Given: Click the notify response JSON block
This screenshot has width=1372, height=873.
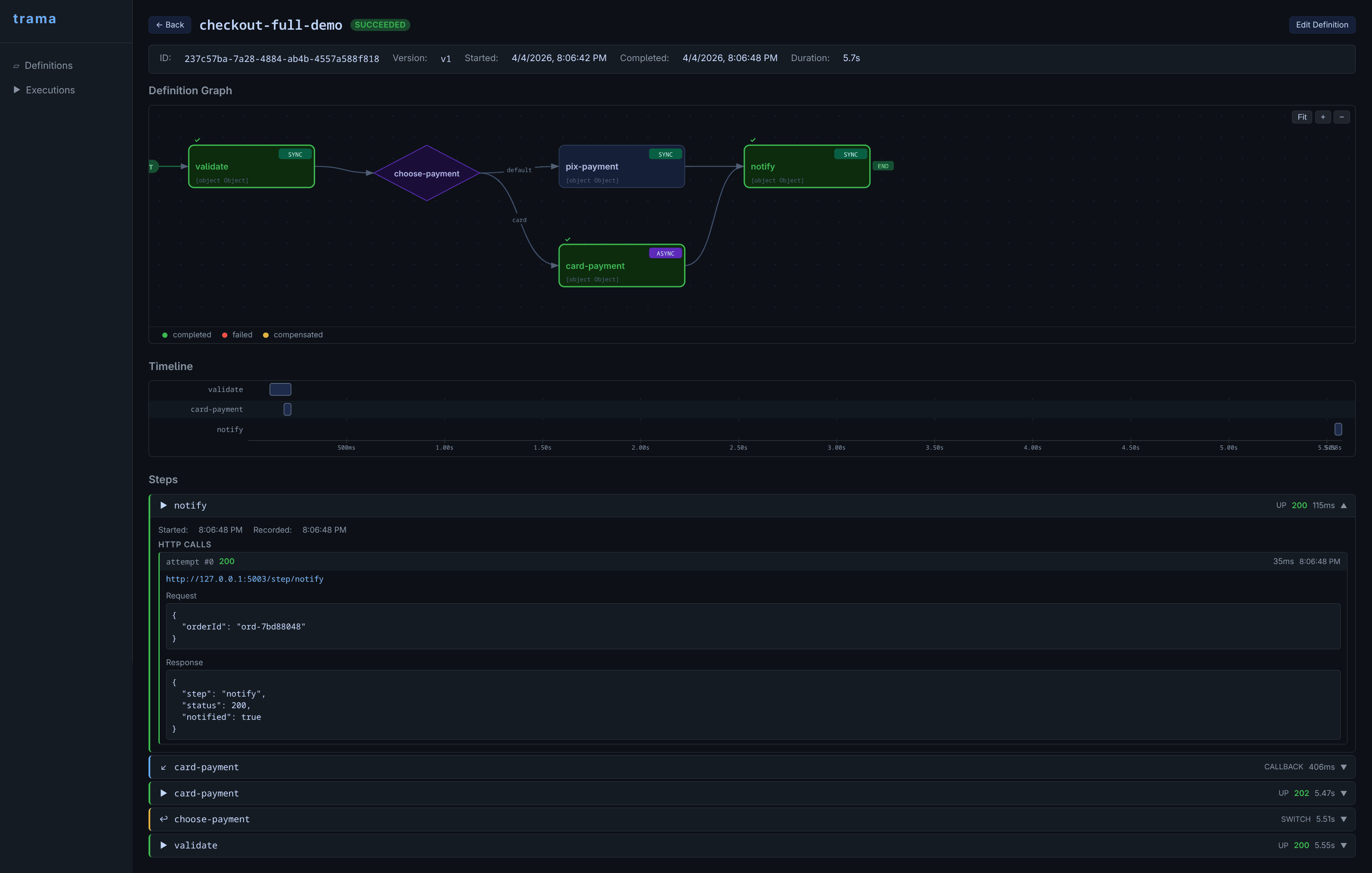Looking at the screenshot, I should click(x=753, y=705).
